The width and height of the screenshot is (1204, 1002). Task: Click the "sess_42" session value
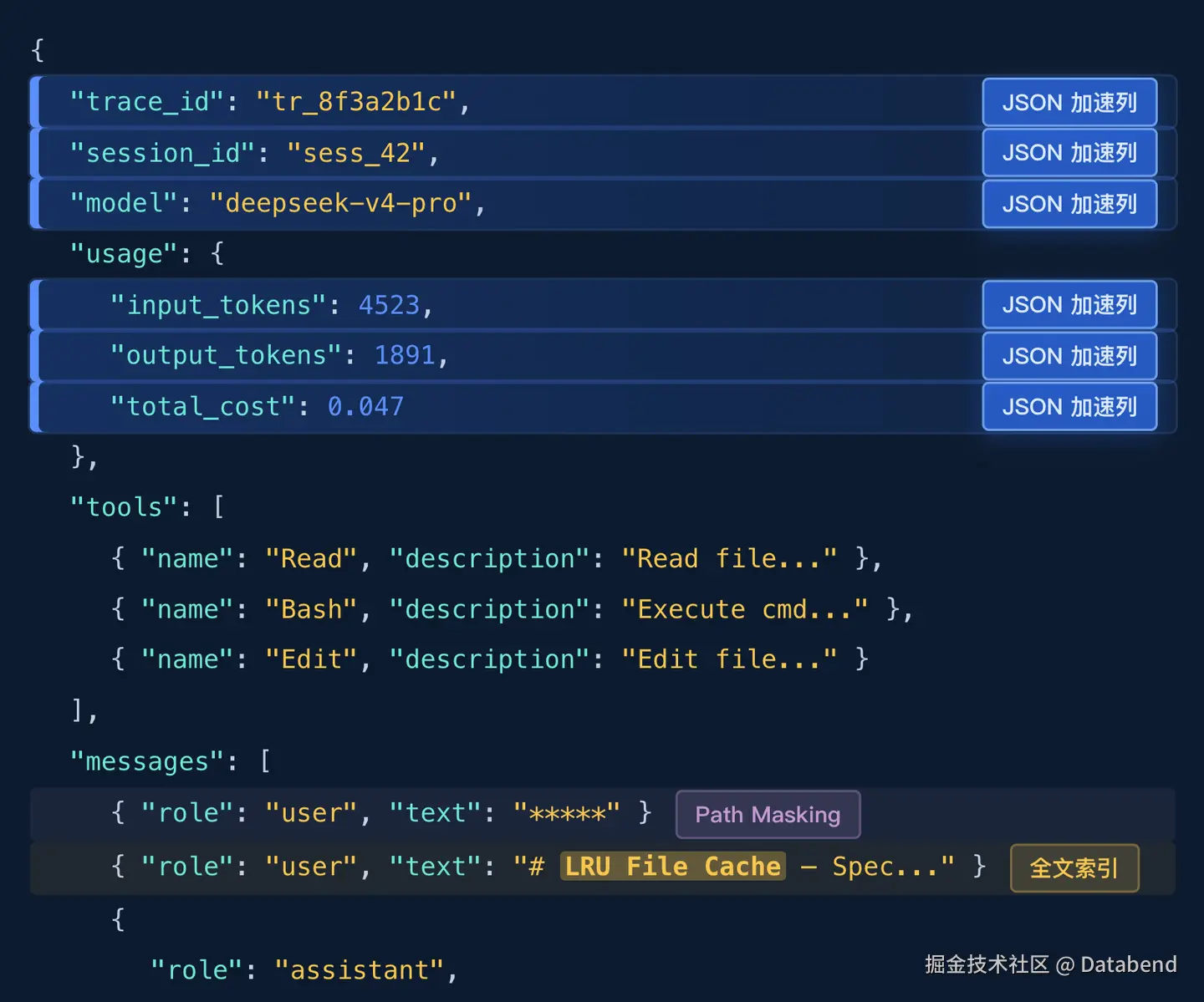click(x=356, y=153)
